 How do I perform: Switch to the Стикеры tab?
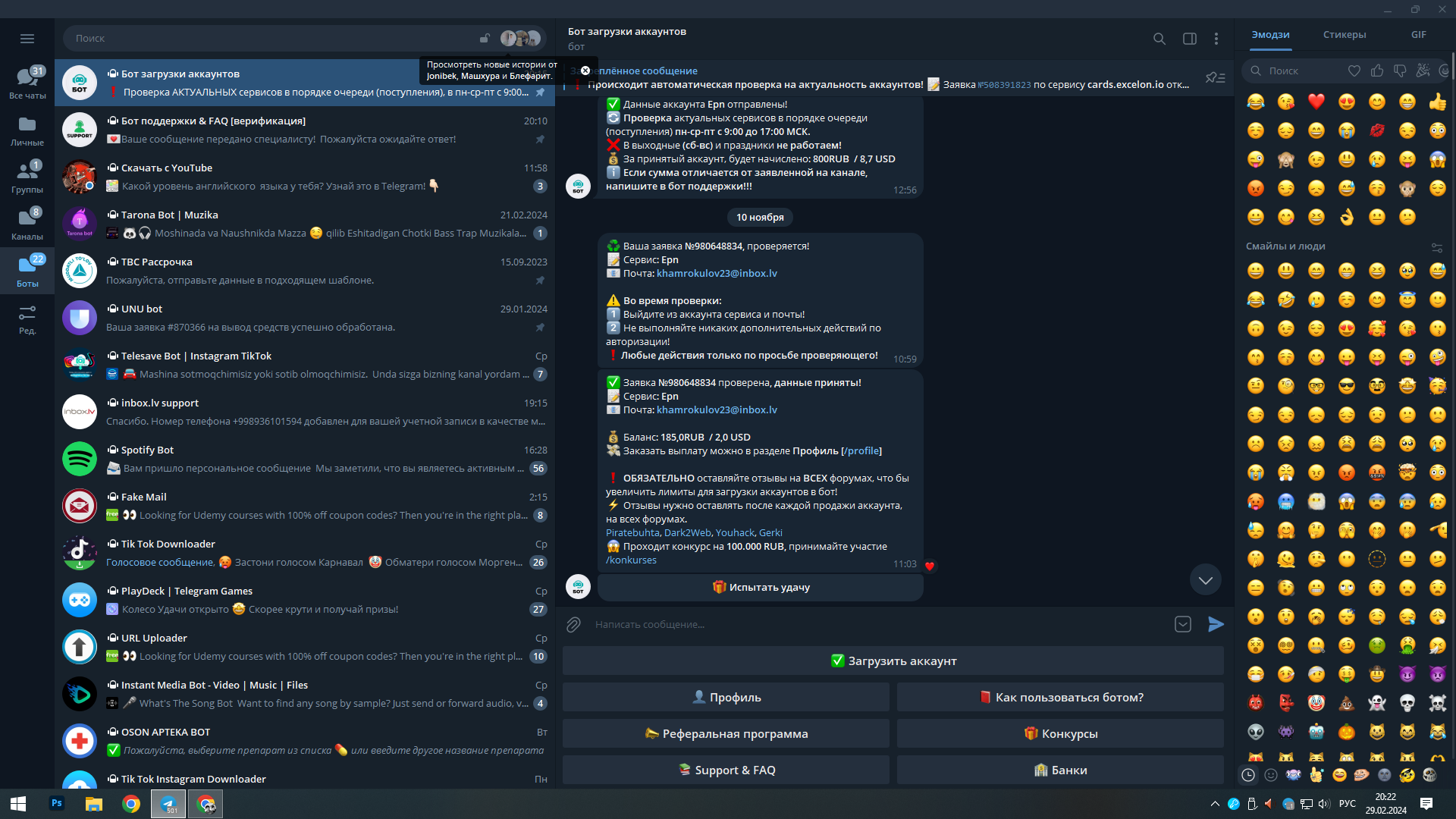click(x=1344, y=35)
